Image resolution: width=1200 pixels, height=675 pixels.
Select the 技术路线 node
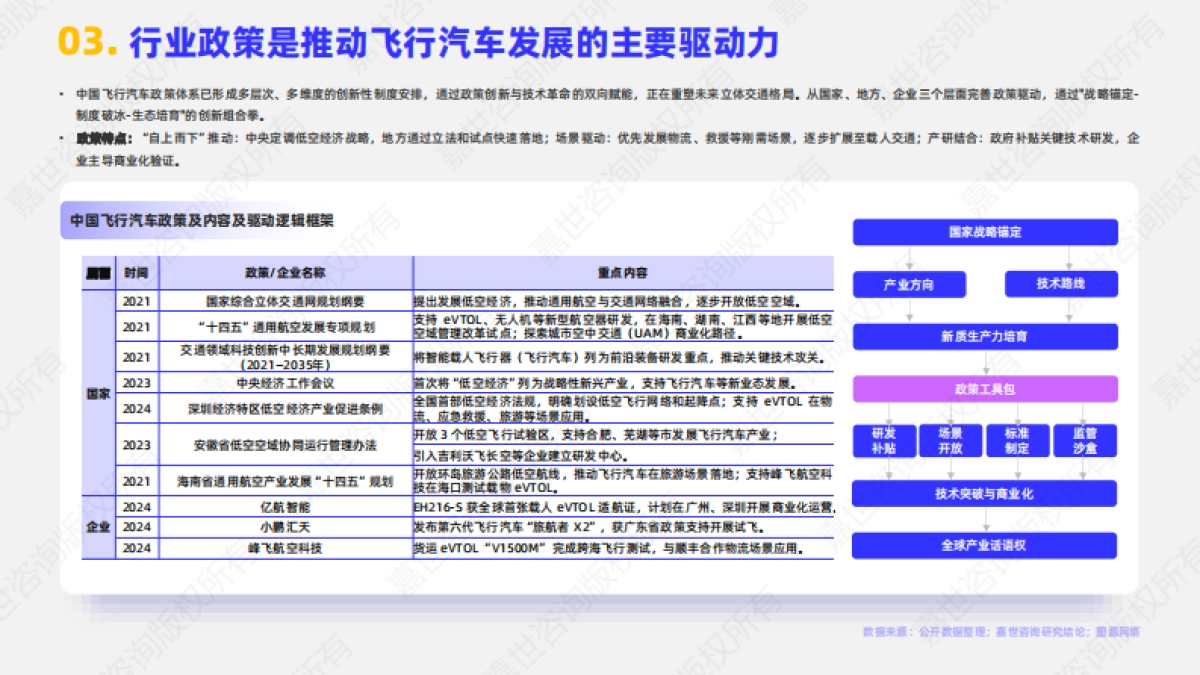[x=1064, y=284]
